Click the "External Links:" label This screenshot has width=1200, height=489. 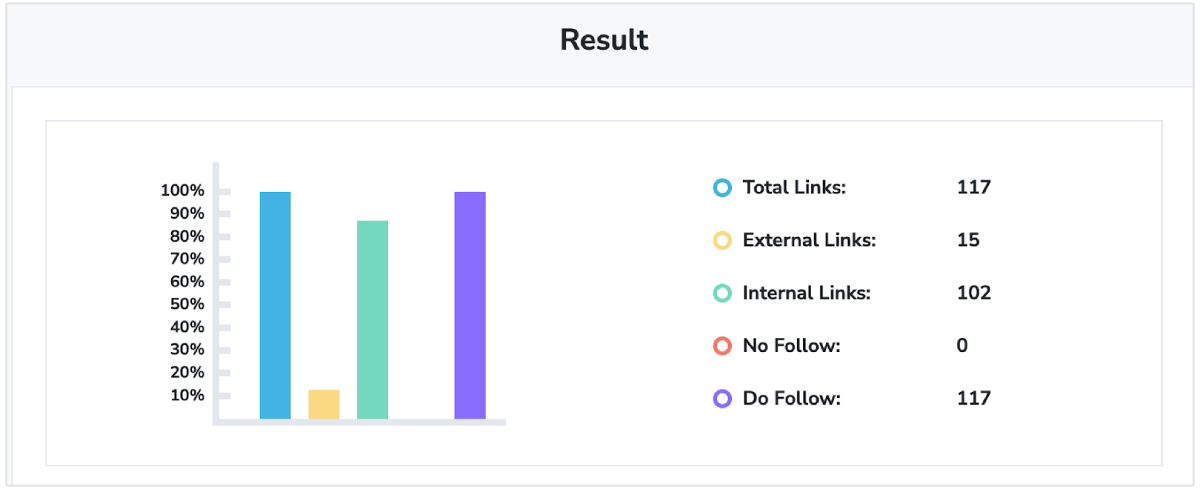coord(809,240)
